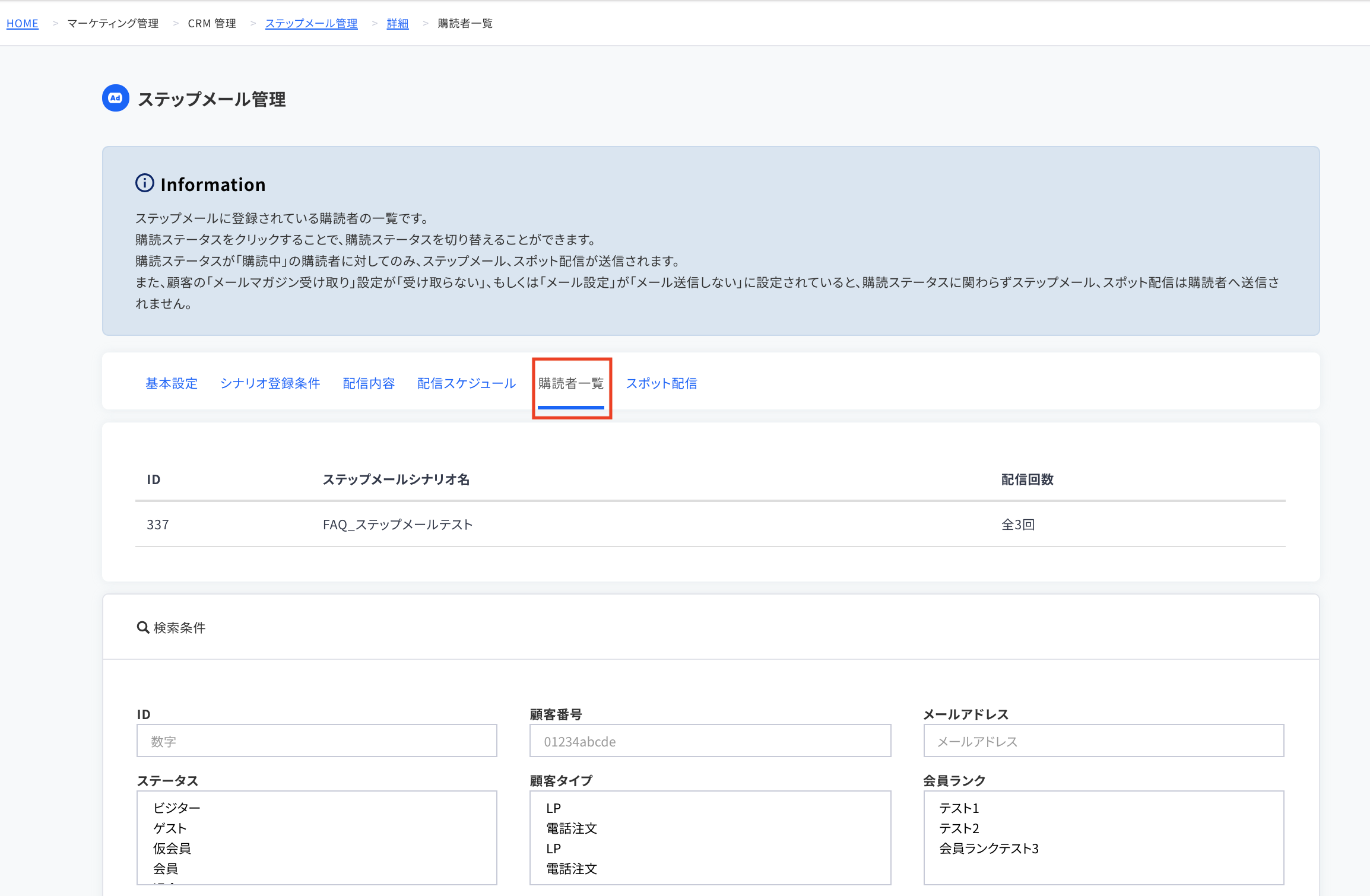The image size is (1370, 896).
Task: Select first 電話注文 option in 顧客タイプ
Action: point(572,828)
